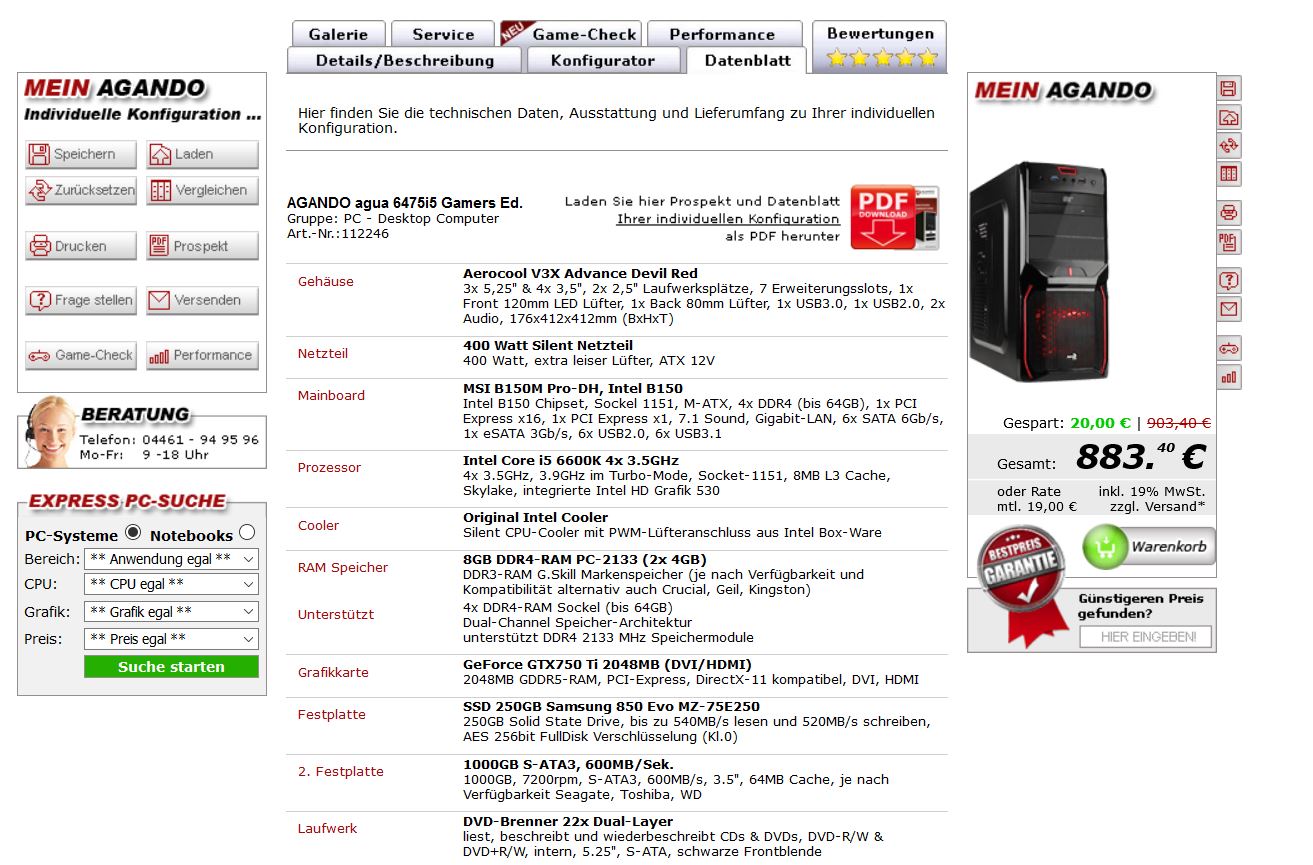Click the Zurücksetzen button
The width and height of the screenshot is (1313, 865).
[81, 190]
